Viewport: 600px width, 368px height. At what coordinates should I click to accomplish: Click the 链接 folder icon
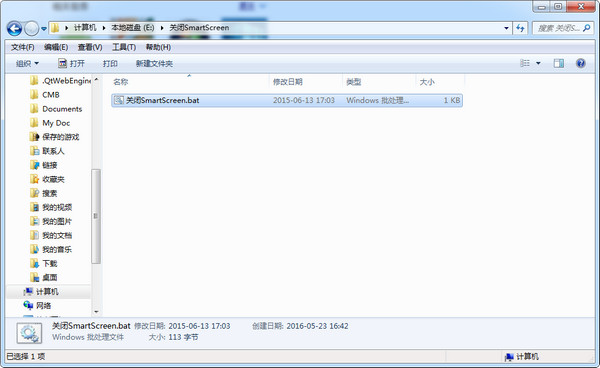point(34,165)
